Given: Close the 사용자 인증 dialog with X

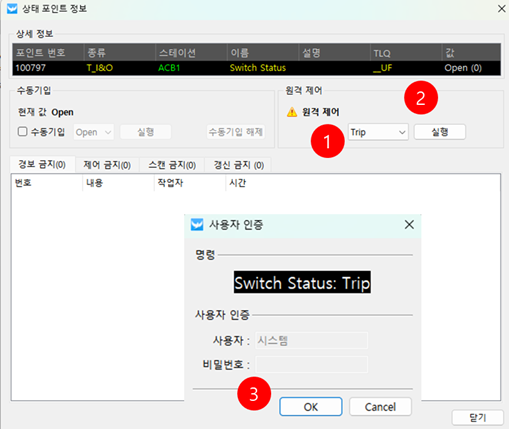Looking at the screenshot, I should pos(409,225).
